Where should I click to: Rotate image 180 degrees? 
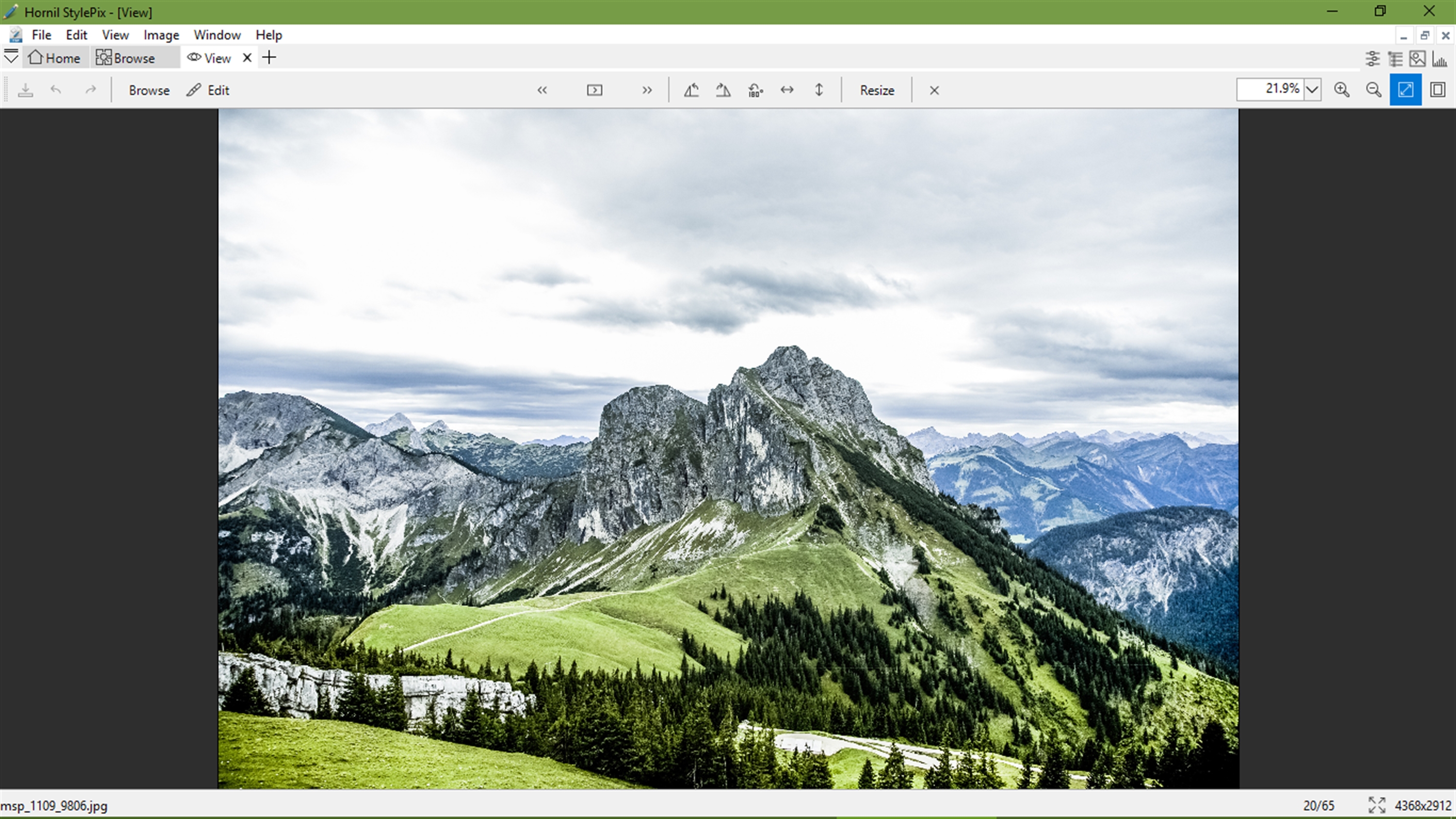[x=755, y=90]
